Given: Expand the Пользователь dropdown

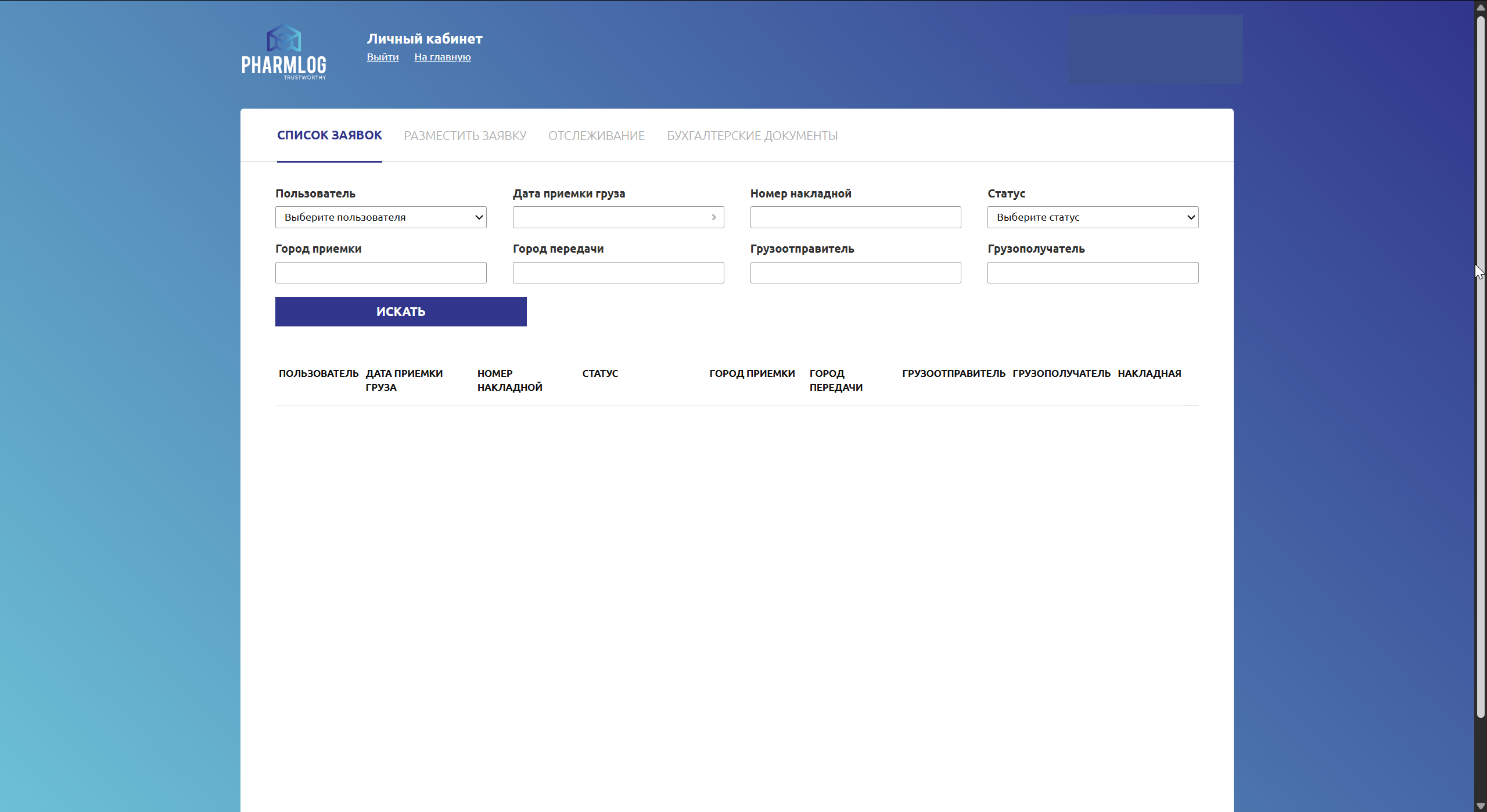Looking at the screenshot, I should coord(380,217).
